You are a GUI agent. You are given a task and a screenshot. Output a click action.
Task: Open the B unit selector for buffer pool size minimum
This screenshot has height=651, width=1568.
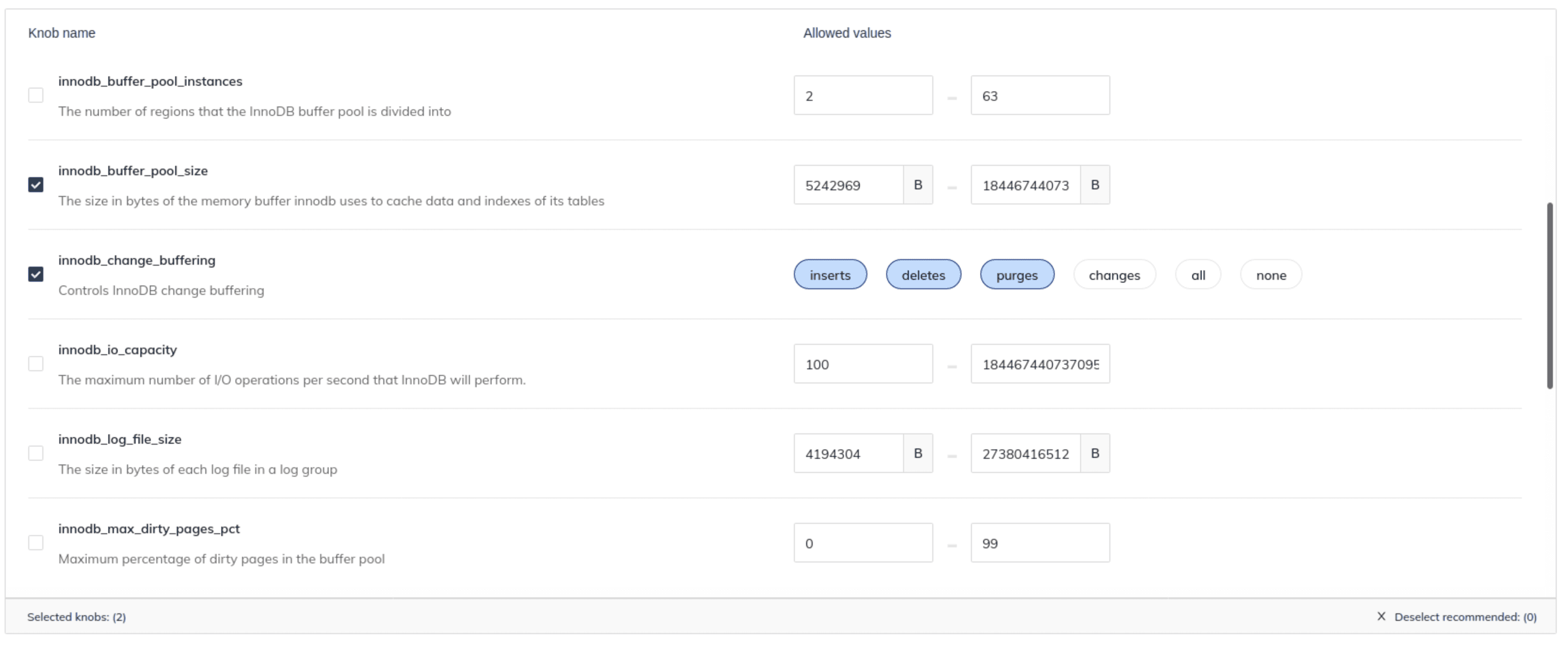(917, 185)
